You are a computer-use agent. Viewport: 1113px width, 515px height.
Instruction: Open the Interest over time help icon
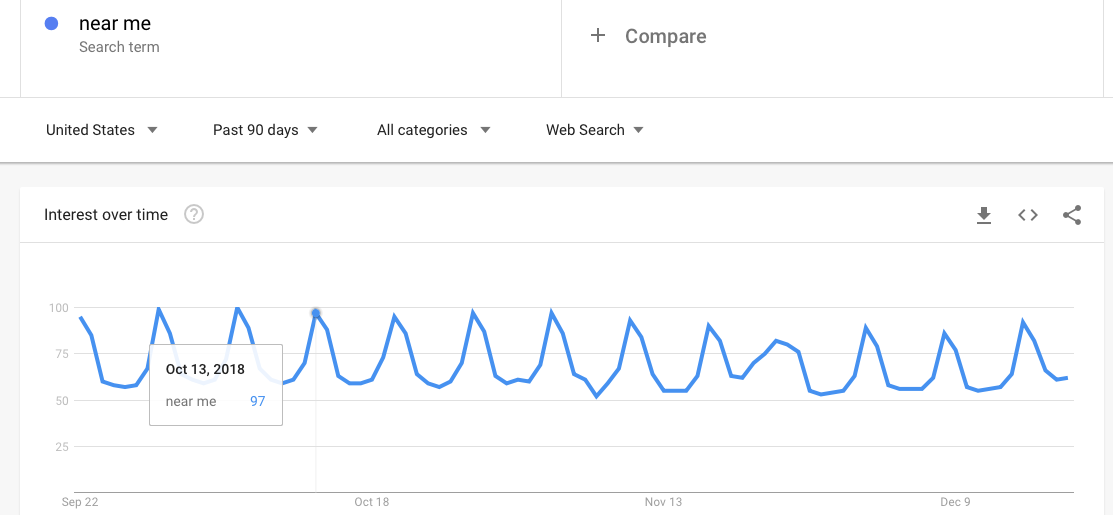[194, 214]
